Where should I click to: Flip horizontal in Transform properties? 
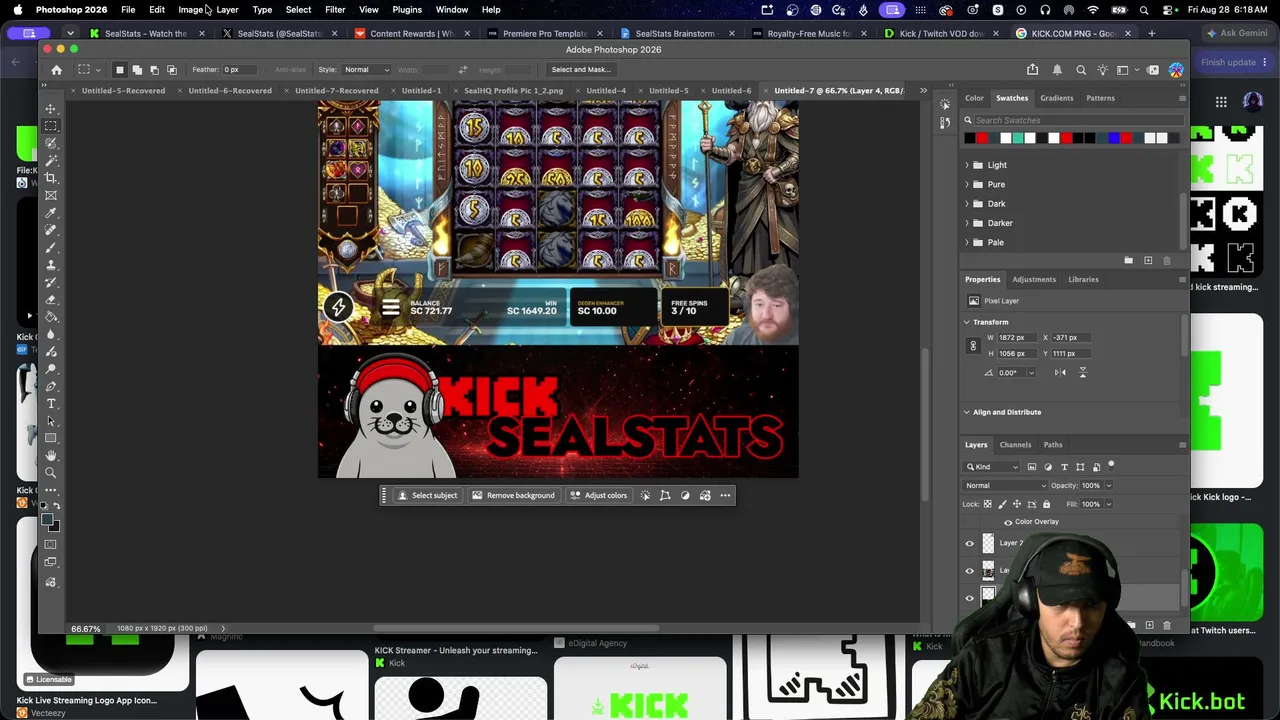click(x=1060, y=373)
